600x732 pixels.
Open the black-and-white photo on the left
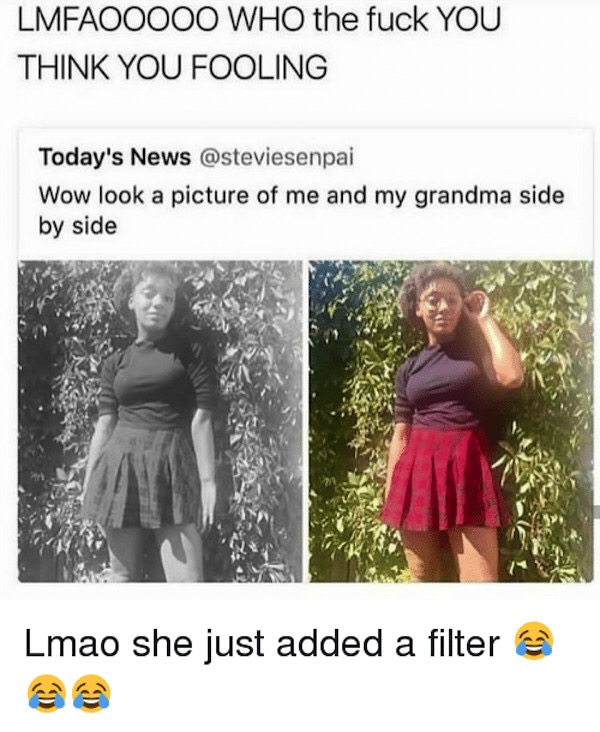pyautogui.click(x=160, y=421)
